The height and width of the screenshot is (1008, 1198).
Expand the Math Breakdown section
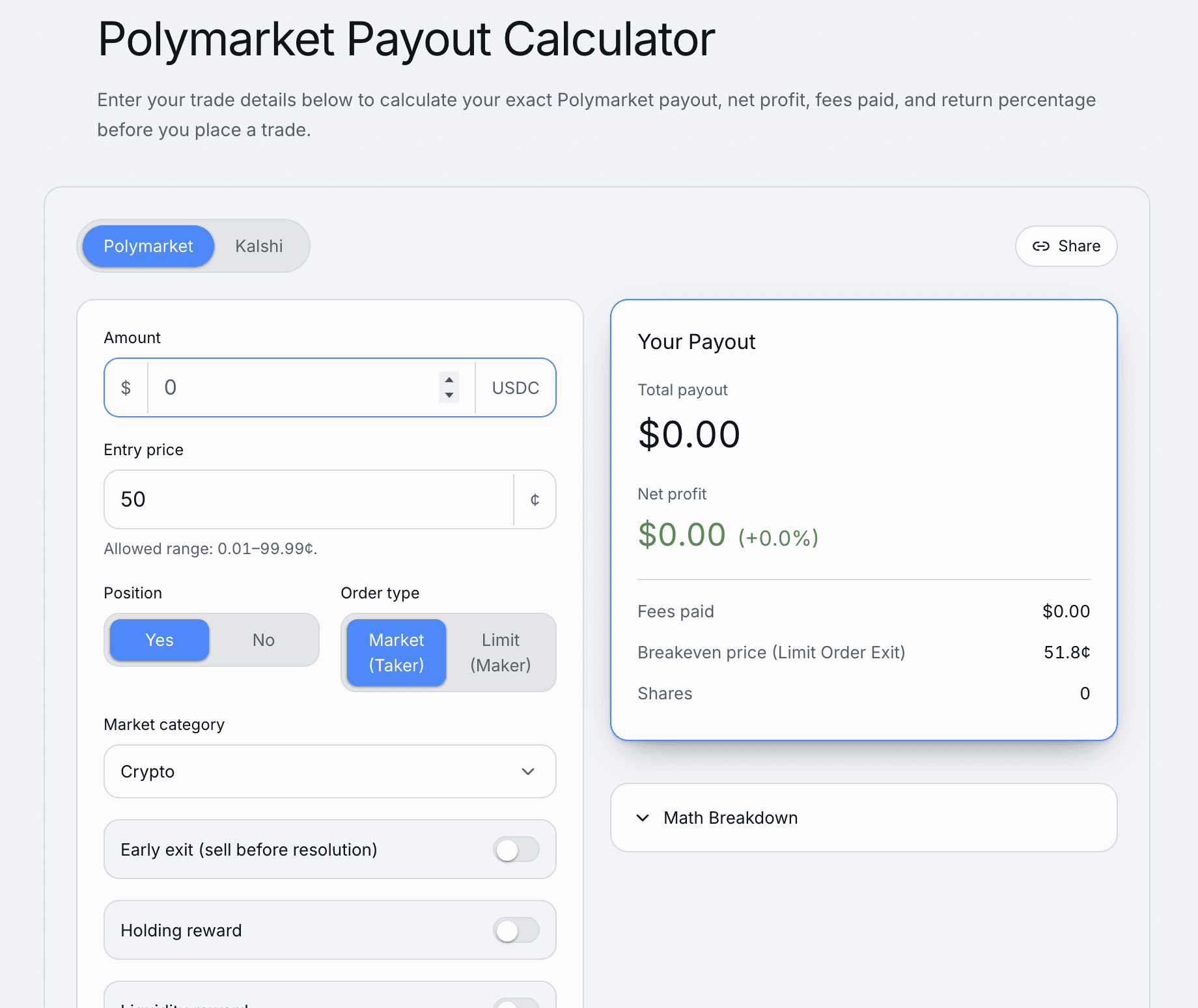click(864, 818)
